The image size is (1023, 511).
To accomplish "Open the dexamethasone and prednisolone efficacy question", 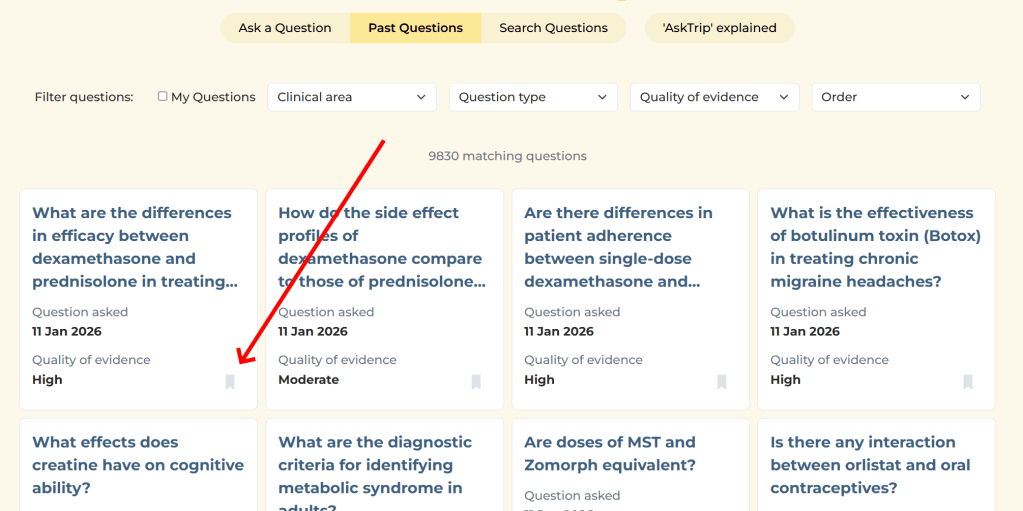I will 132,247.
